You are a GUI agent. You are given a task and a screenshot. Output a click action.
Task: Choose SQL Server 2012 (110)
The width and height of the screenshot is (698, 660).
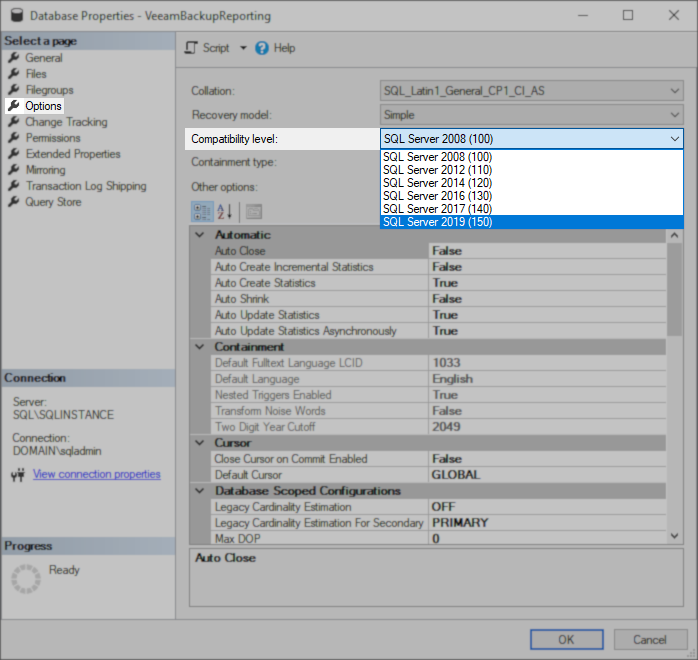click(x=532, y=170)
